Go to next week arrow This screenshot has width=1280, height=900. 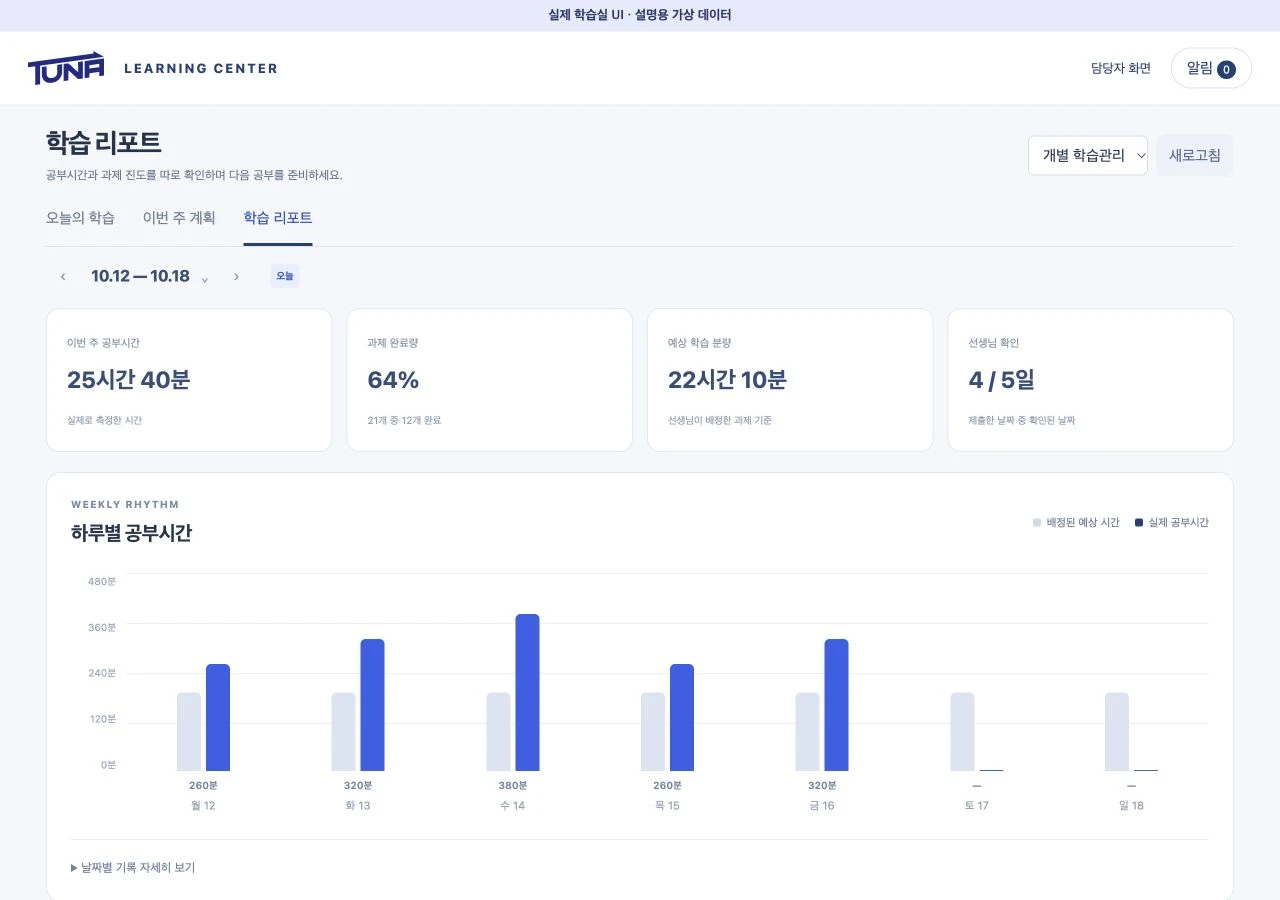(236, 276)
